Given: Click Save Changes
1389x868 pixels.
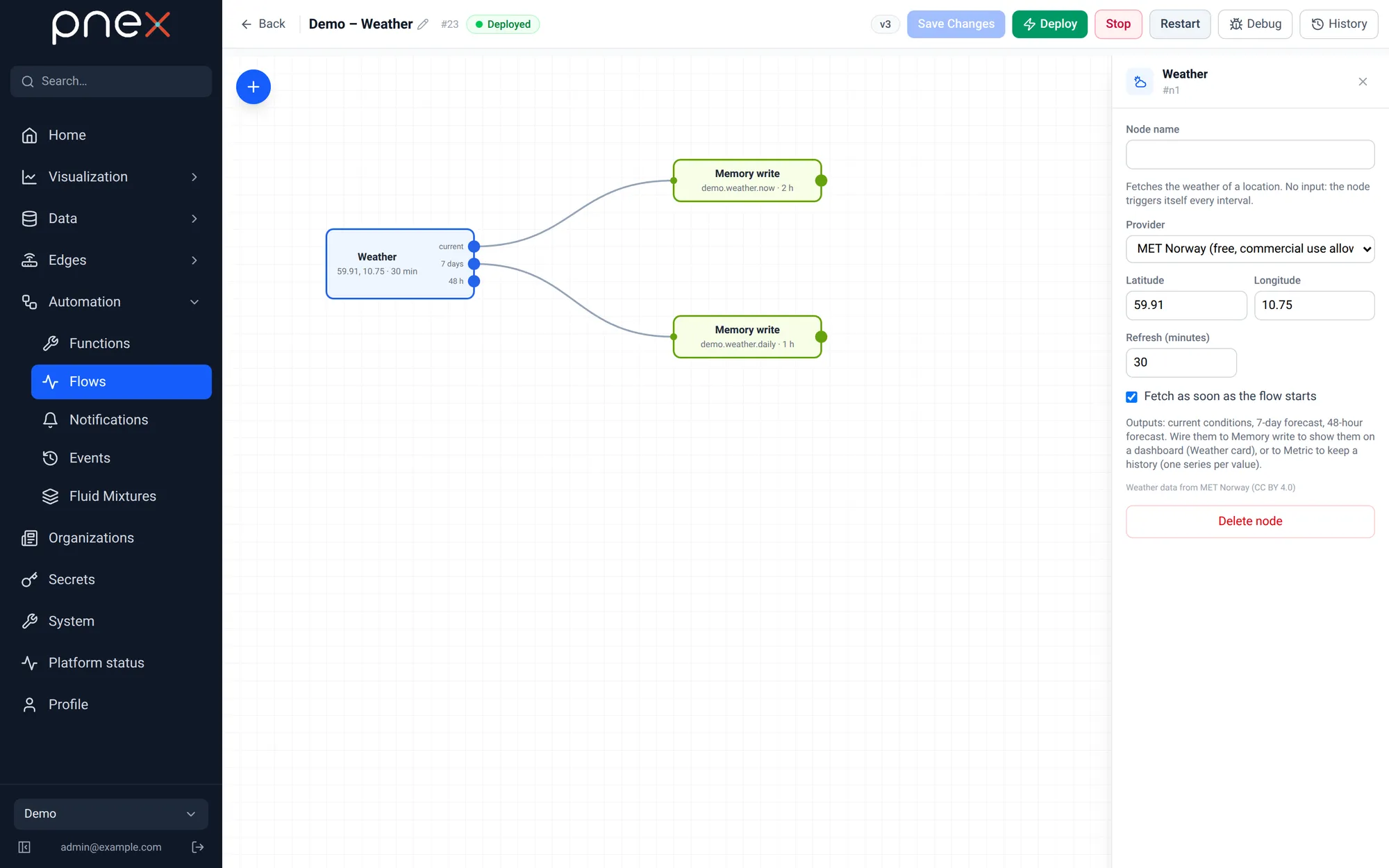Looking at the screenshot, I should (956, 24).
